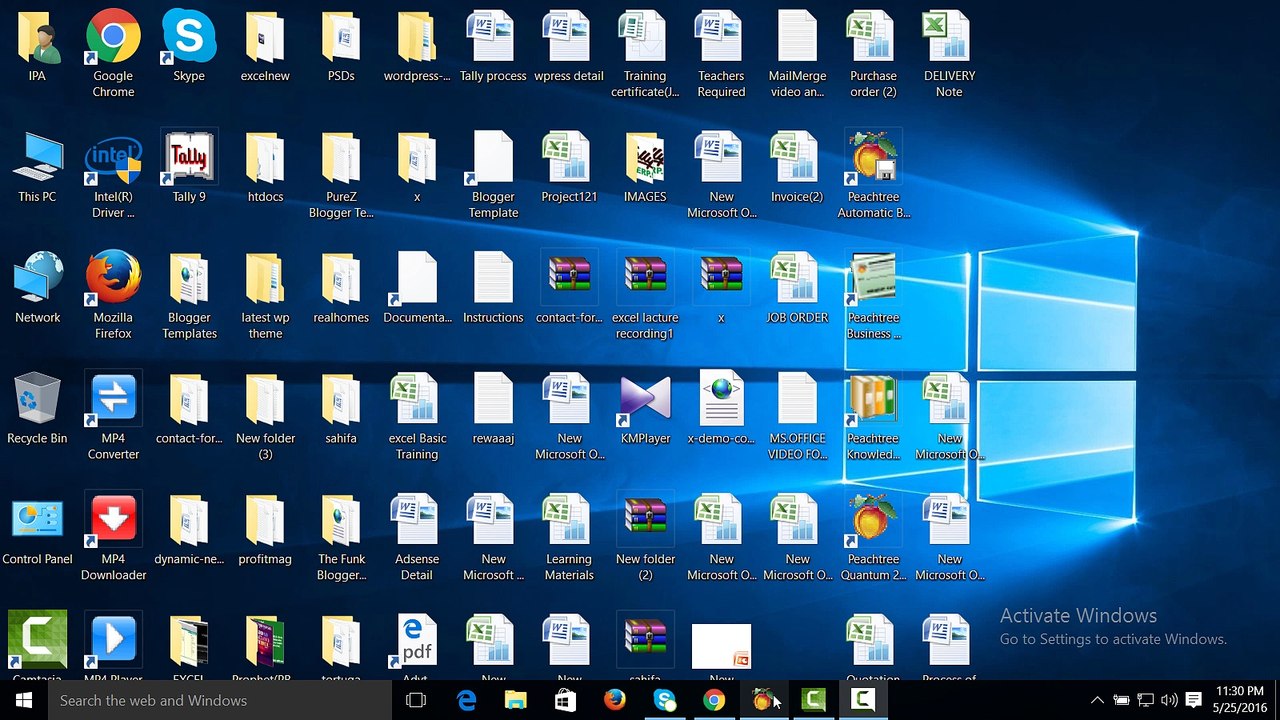Image resolution: width=1280 pixels, height=720 pixels.
Task: Click Microsoft Edge in the taskbar
Action: (x=467, y=700)
